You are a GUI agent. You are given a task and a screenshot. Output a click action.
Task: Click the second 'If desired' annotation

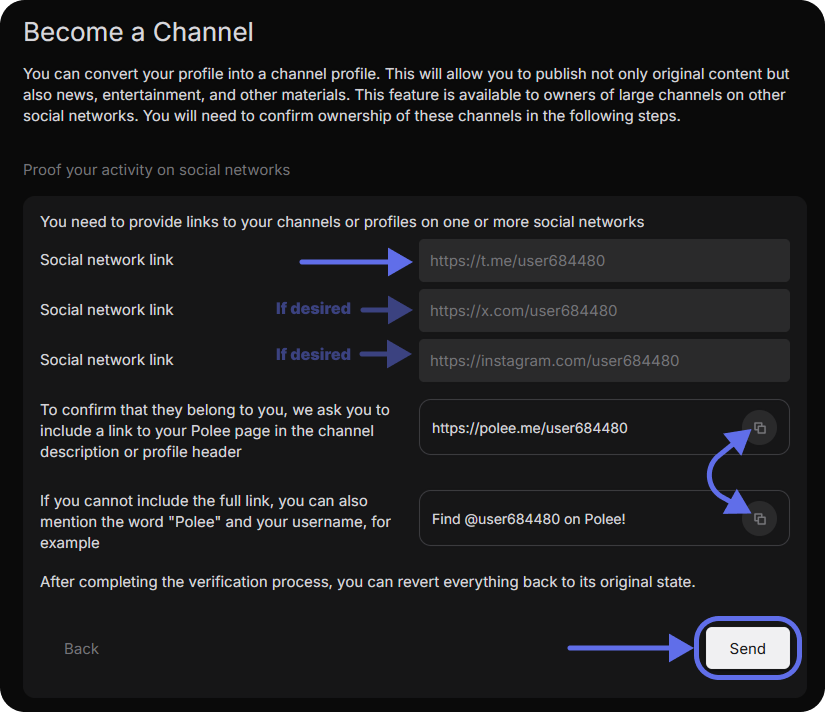(313, 355)
